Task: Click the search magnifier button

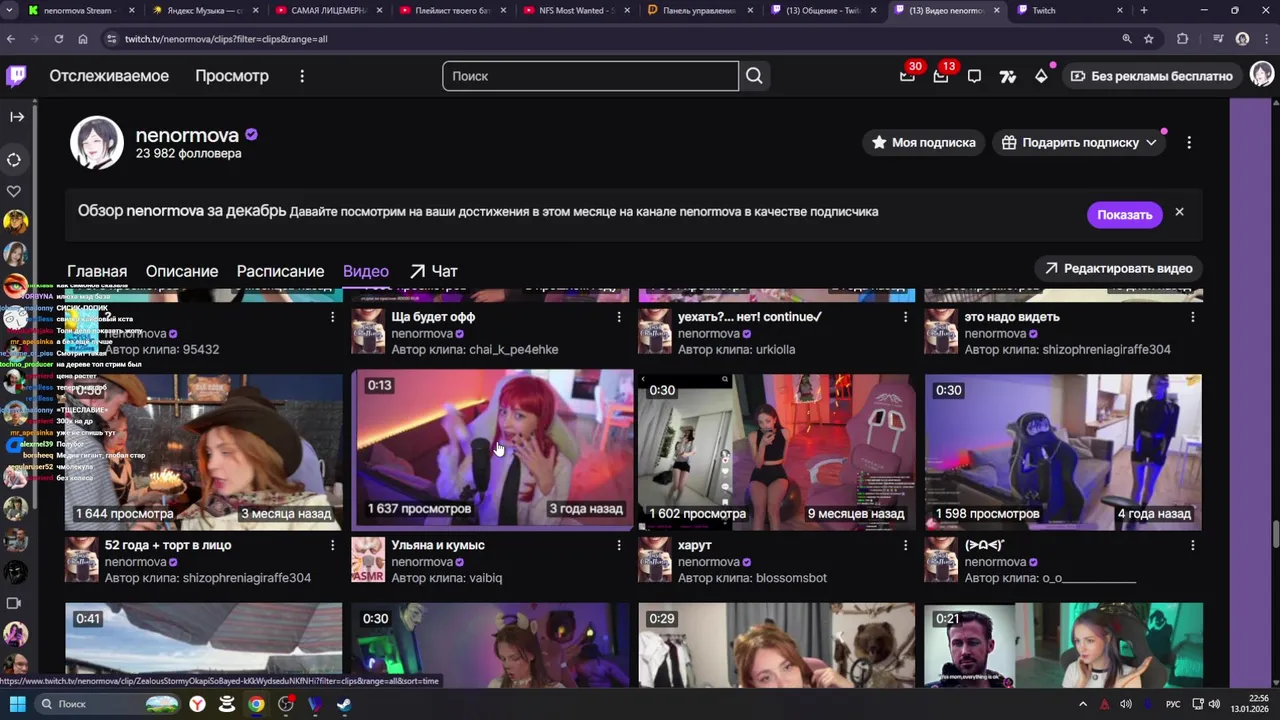Action: click(754, 76)
